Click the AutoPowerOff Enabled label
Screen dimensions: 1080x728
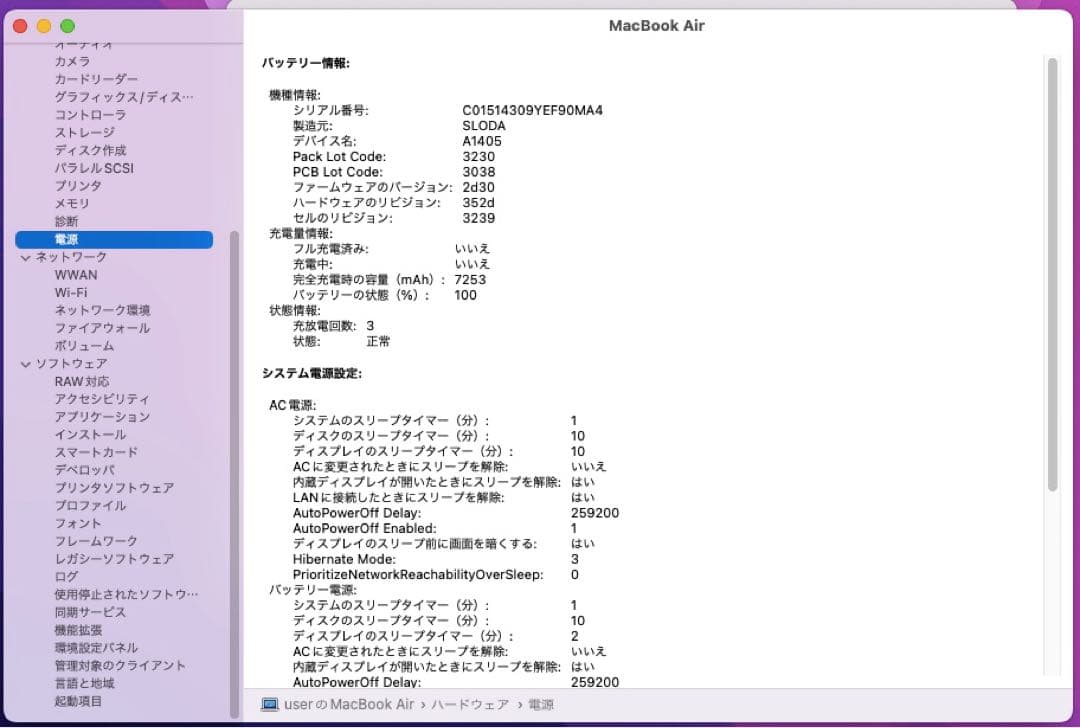point(364,528)
